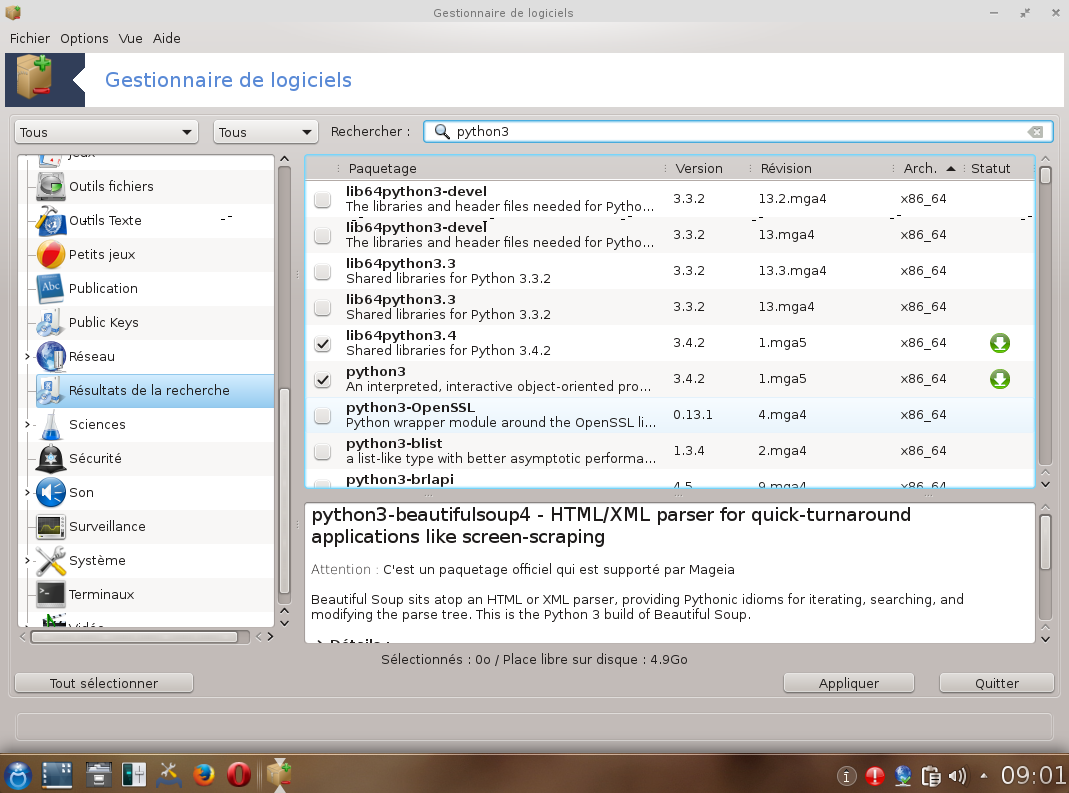Expand the Sciences tree node
This screenshot has width=1069, height=793.
click(x=27, y=425)
